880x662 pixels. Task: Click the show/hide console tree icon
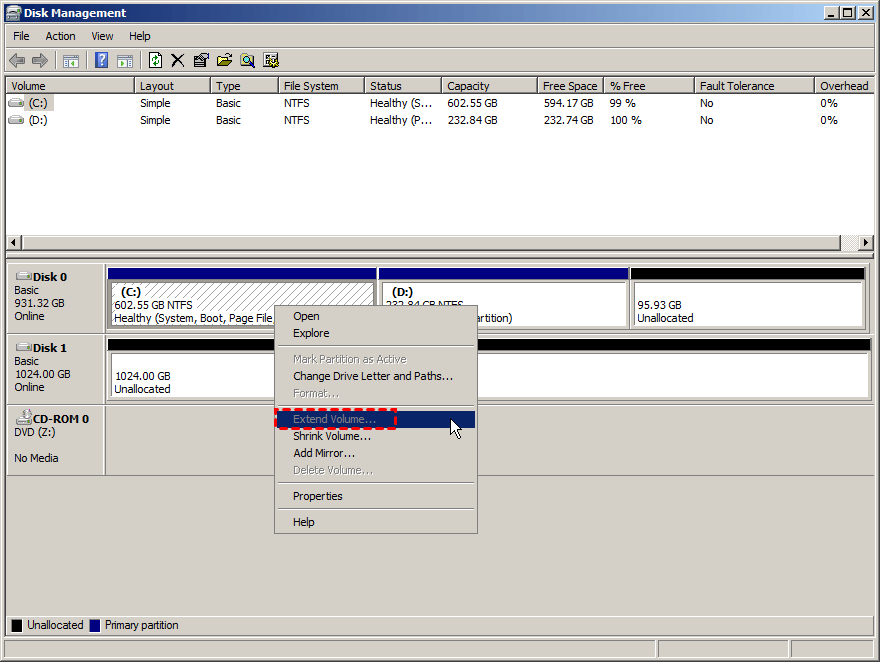pos(71,61)
